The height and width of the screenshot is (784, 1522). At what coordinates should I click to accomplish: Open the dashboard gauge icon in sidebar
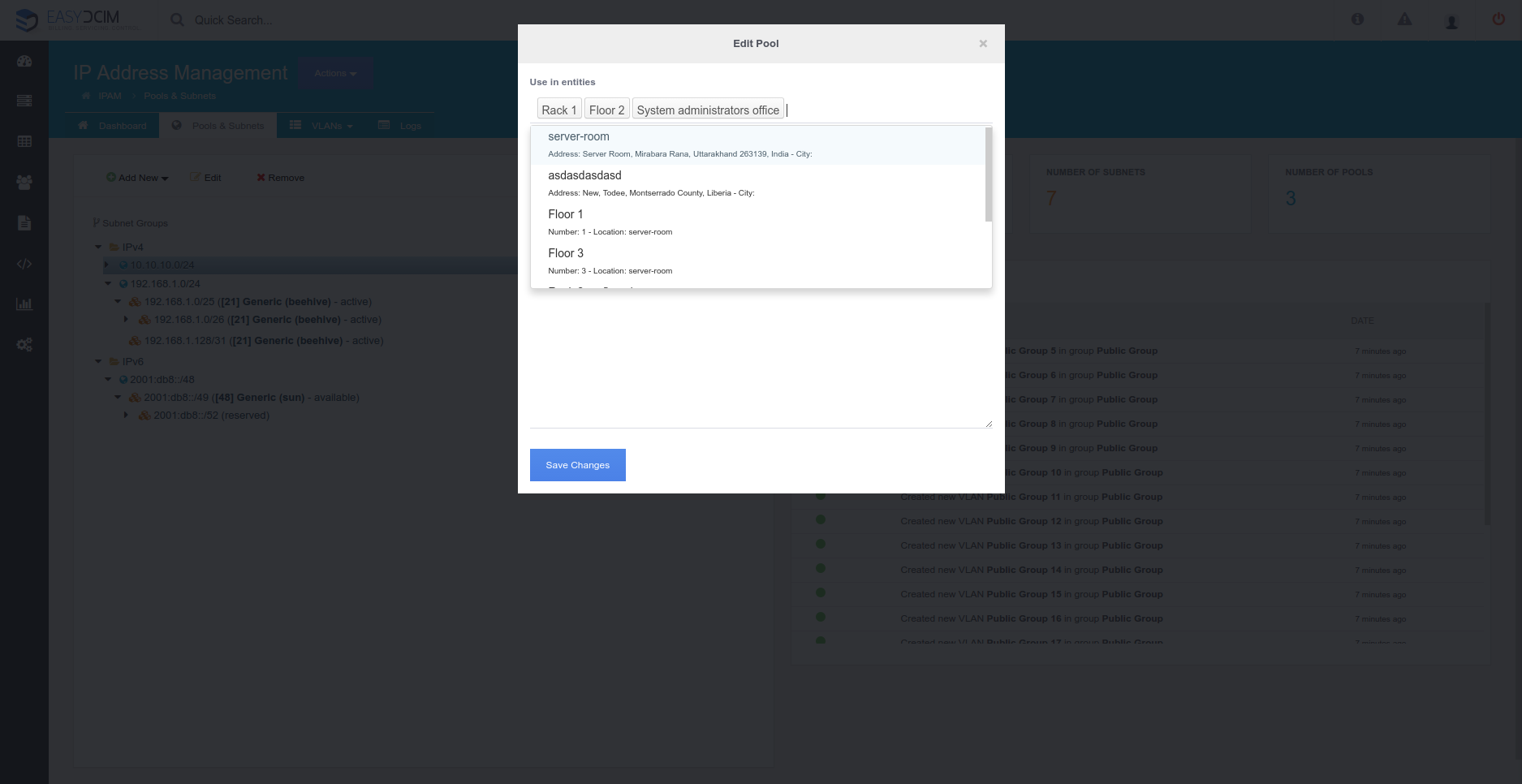pyautogui.click(x=24, y=61)
